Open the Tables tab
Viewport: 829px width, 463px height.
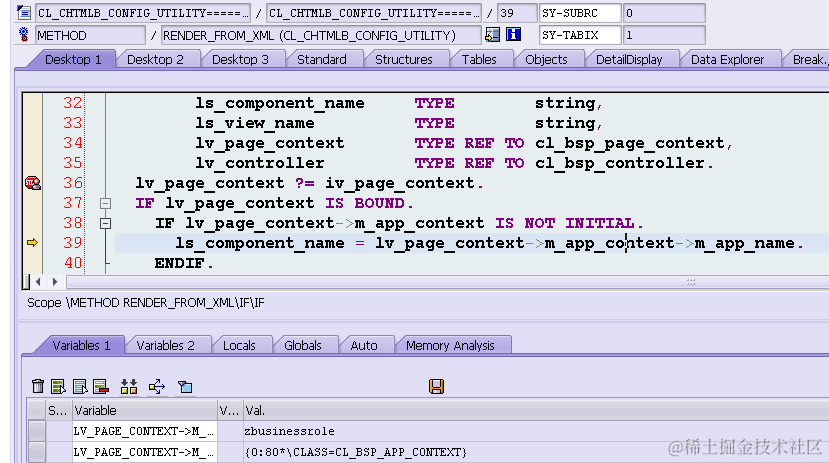(x=479, y=59)
